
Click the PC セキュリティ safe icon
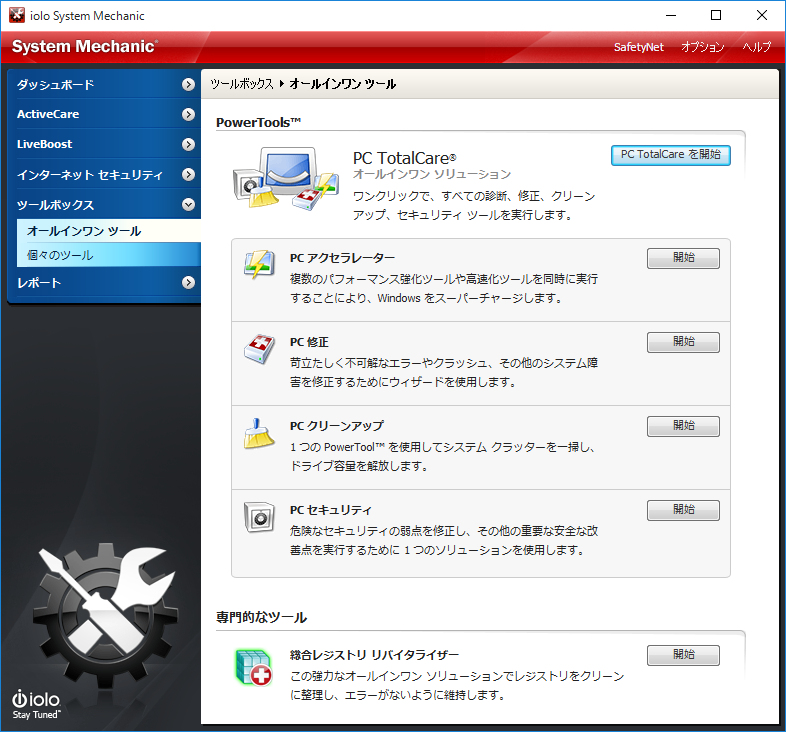click(259, 517)
